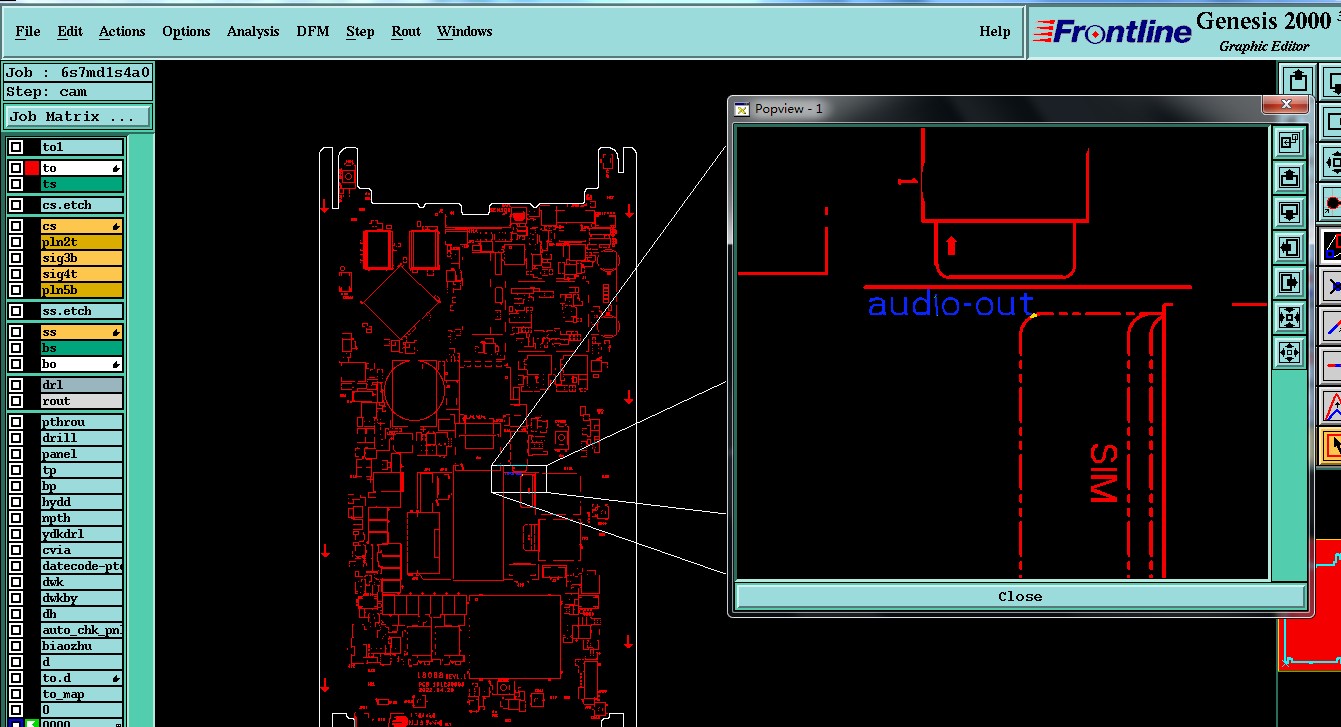Click the hand marker on the bo layer

pos(117,364)
